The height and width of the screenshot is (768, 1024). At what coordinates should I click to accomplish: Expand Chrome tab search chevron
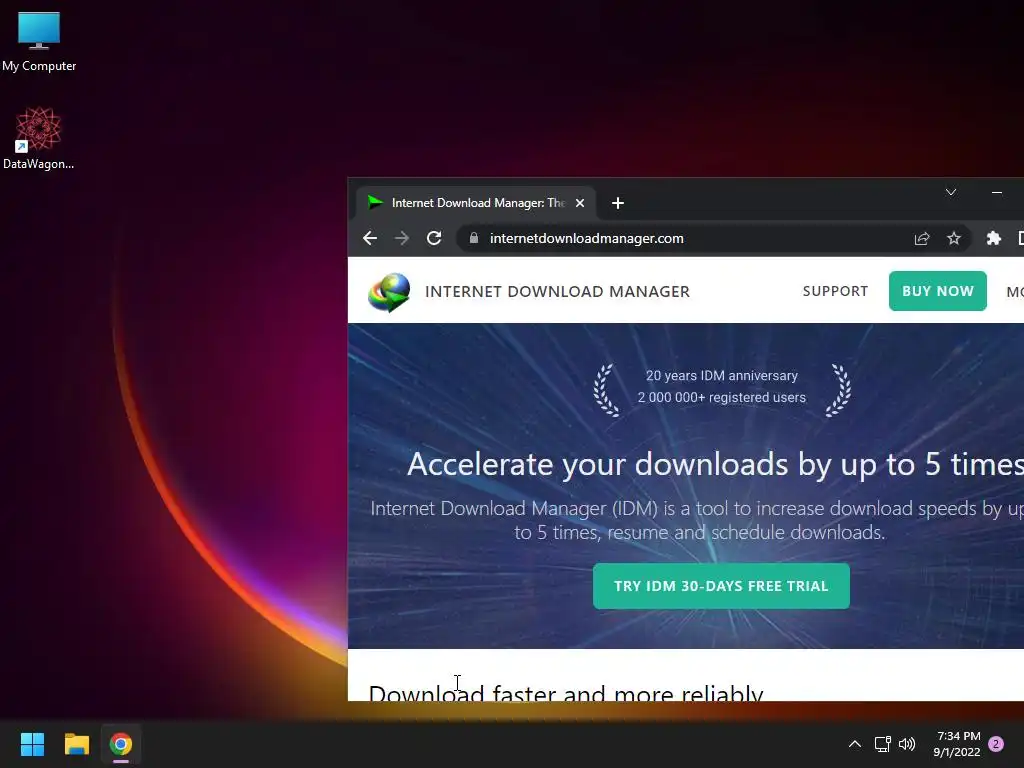pos(951,192)
